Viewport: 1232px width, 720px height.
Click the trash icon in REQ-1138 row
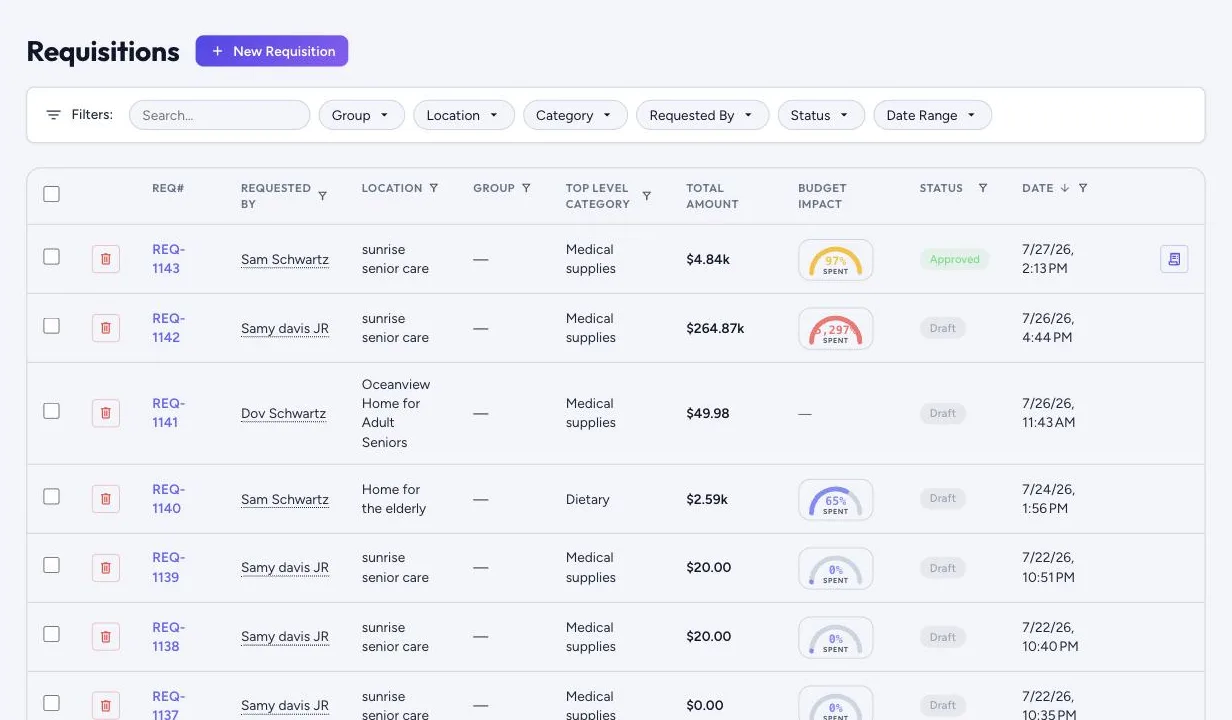(x=106, y=637)
